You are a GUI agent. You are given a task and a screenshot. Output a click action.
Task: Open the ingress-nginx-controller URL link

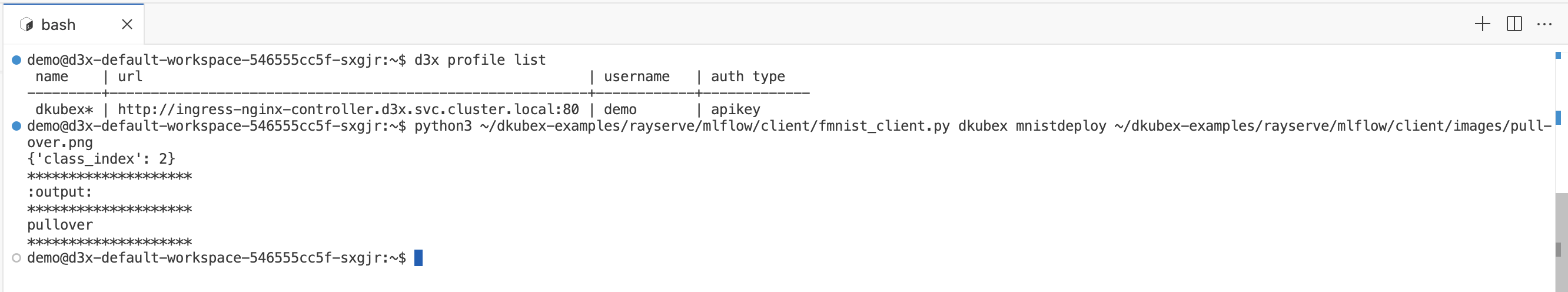tap(348, 109)
